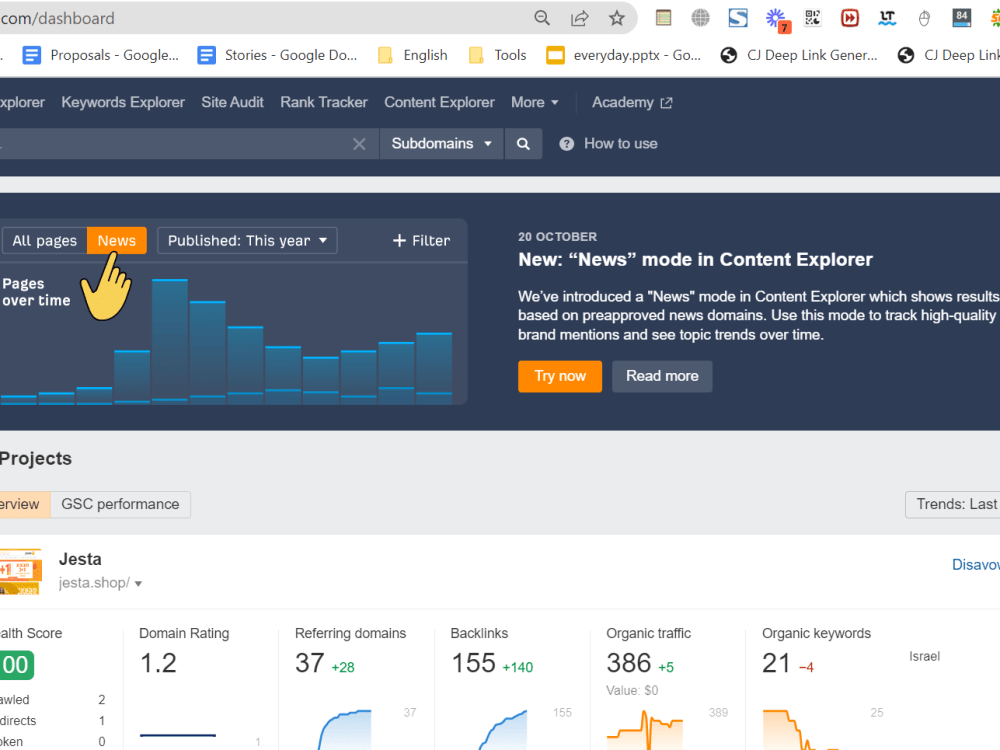Open the blue S extension icon
Viewport: 1000px width, 750px height.
(738, 18)
